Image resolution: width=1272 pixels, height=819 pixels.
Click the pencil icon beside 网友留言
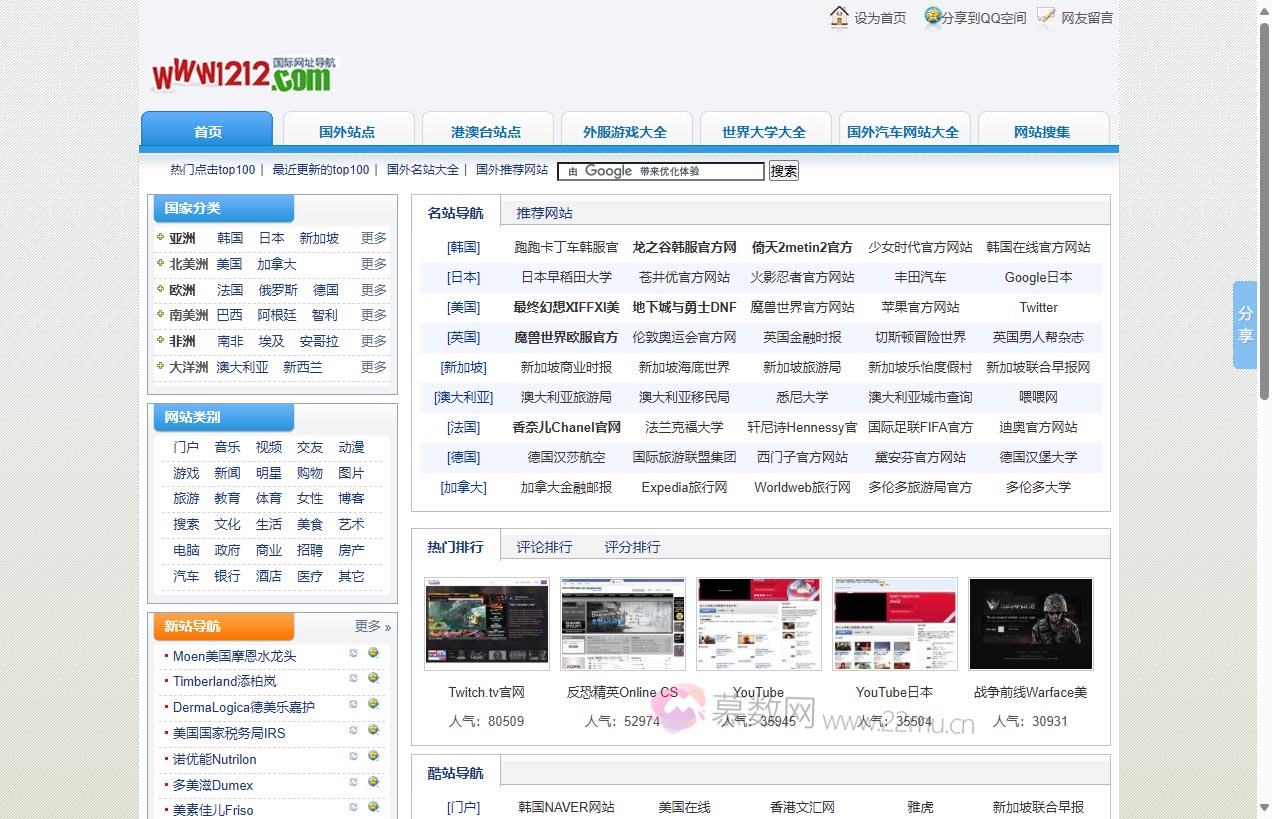pos(1044,16)
